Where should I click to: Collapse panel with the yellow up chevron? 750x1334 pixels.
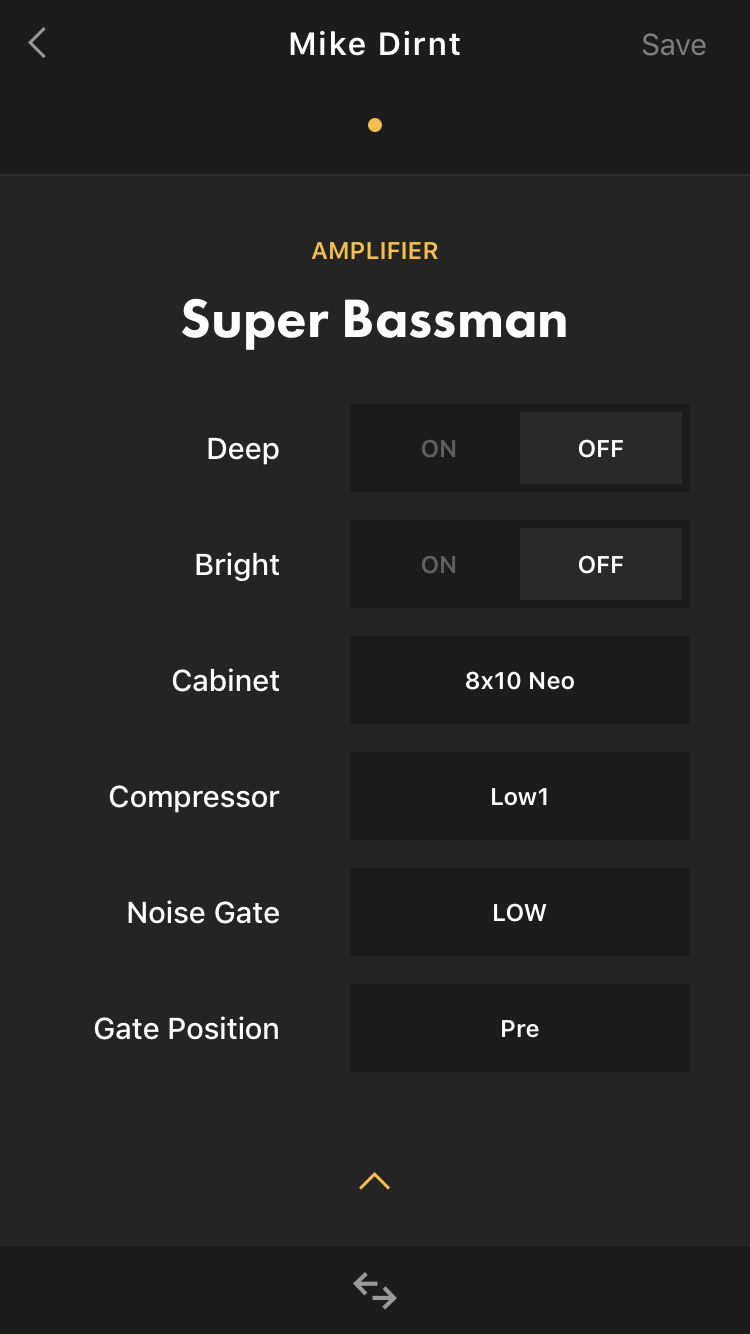click(x=374, y=1181)
